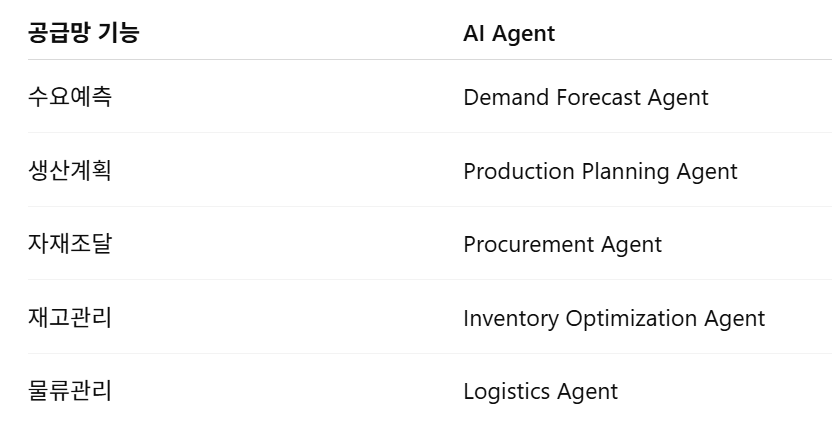Viewport: 832px width, 424px height.
Task: Select the 물류관리 cell
Action: [x=70, y=391]
